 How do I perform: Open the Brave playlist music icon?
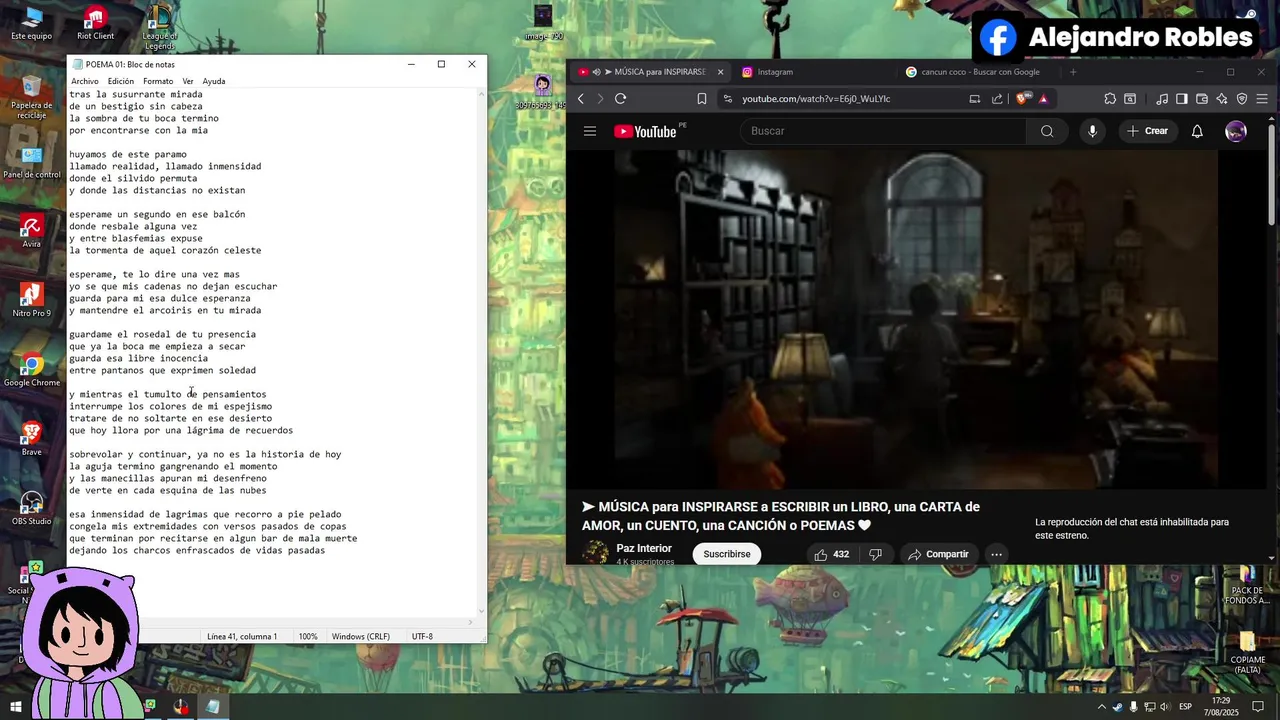click(1162, 99)
